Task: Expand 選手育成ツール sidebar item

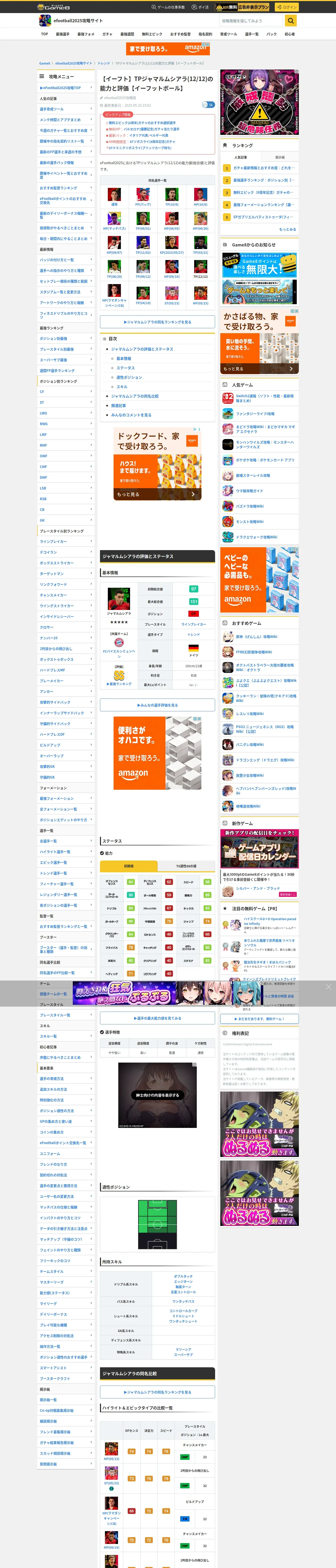Action: pyautogui.click(x=66, y=109)
